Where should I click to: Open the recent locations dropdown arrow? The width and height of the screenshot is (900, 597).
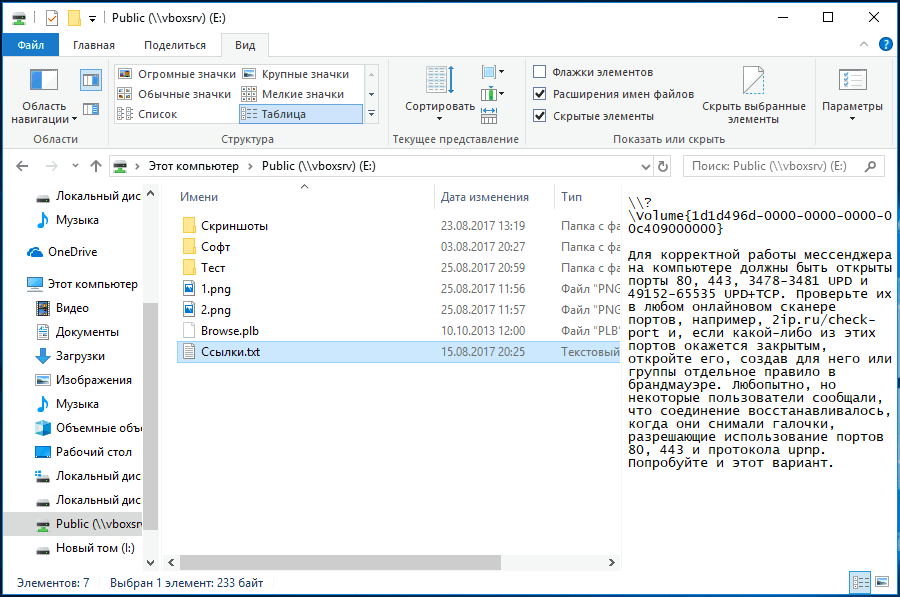[x=74, y=166]
